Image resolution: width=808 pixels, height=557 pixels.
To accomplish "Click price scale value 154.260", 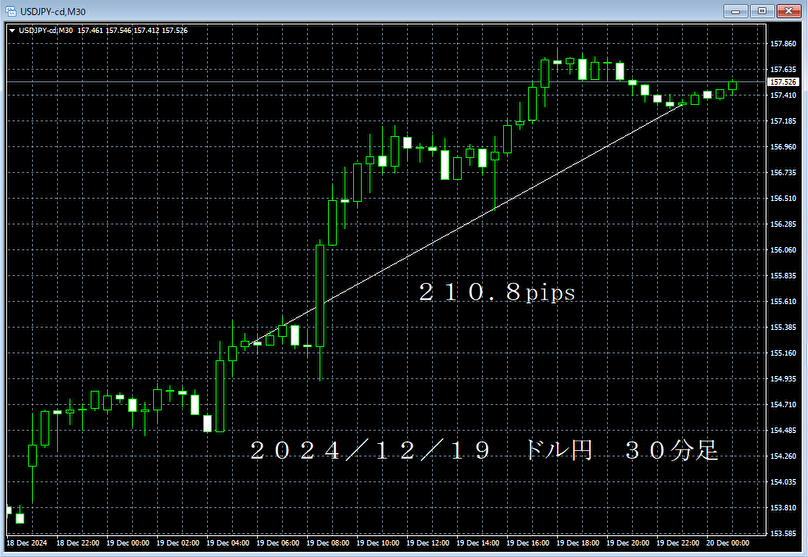I will click(x=783, y=456).
